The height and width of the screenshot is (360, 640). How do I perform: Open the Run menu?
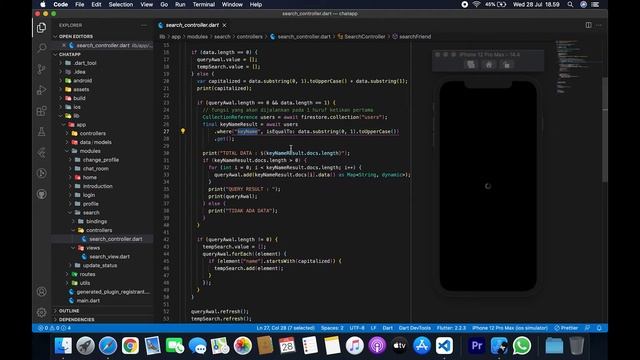click(x=180, y=4)
